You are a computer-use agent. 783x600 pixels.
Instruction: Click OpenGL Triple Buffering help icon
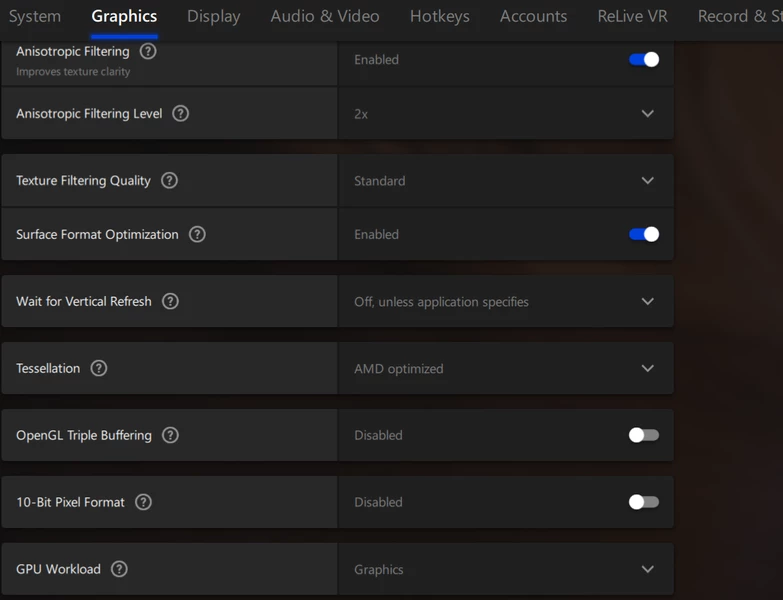170,436
